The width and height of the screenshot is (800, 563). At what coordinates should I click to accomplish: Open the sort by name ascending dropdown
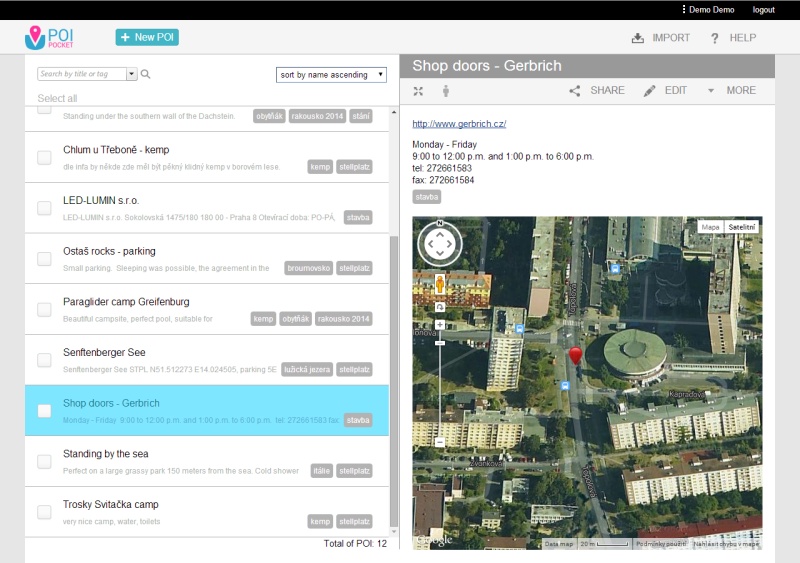coord(331,75)
